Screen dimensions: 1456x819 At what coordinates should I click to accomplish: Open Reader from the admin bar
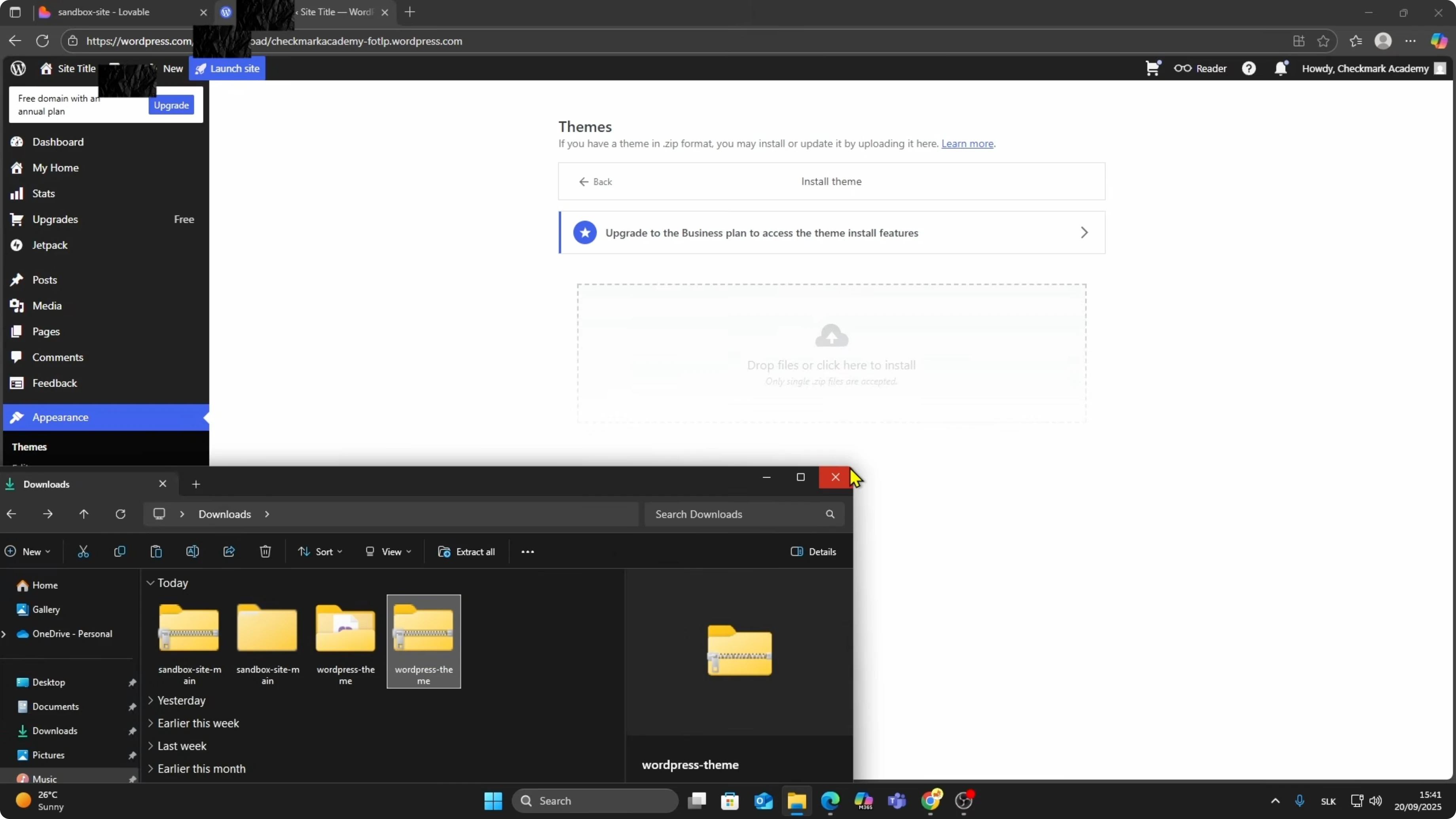tap(1200, 68)
